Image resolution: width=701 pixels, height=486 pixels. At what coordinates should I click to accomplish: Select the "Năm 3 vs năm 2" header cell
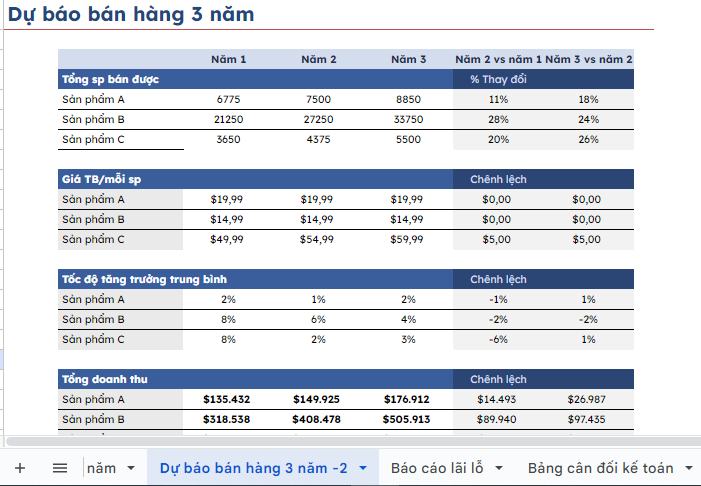(x=588, y=59)
